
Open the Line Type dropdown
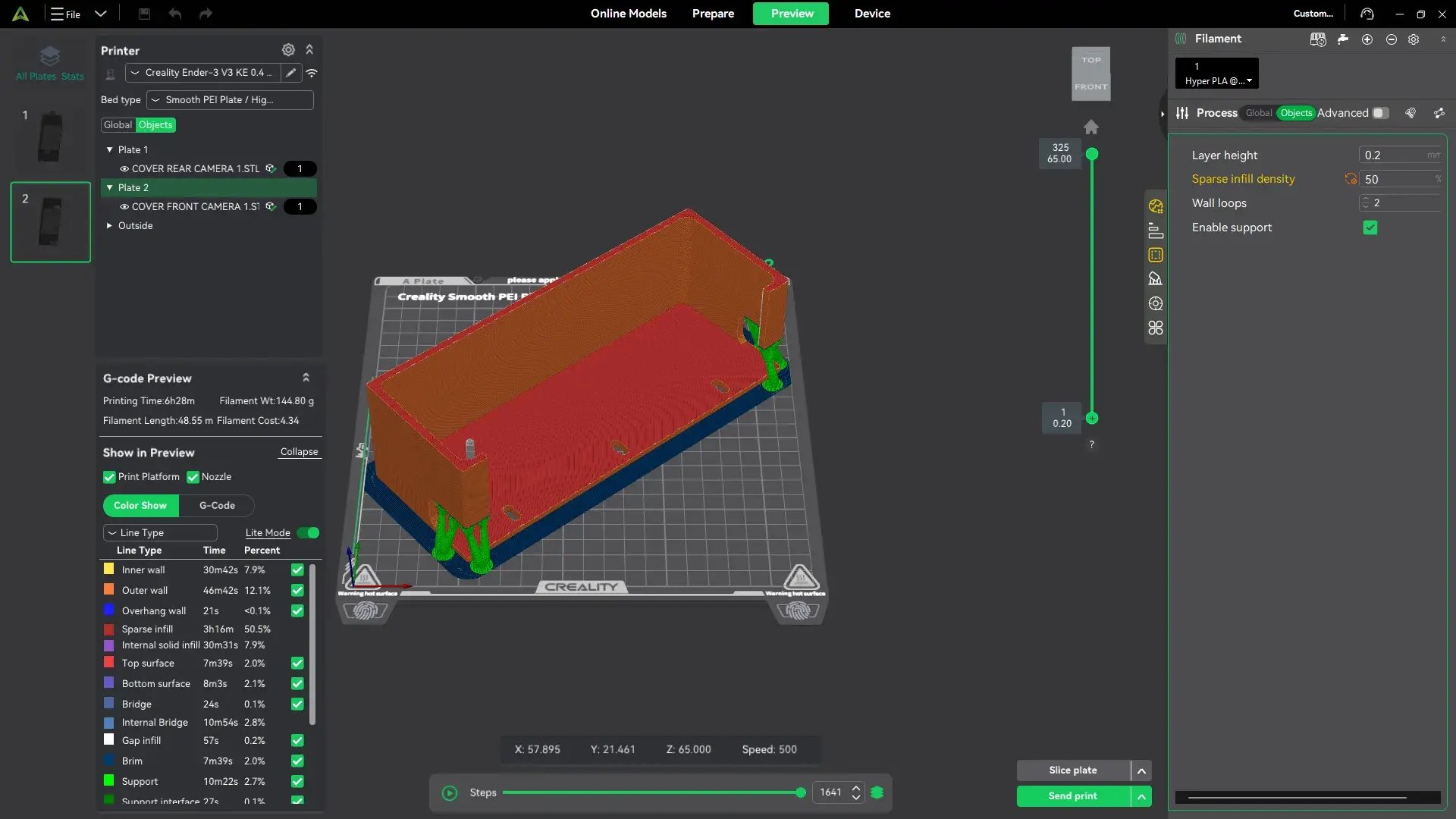tap(160, 533)
